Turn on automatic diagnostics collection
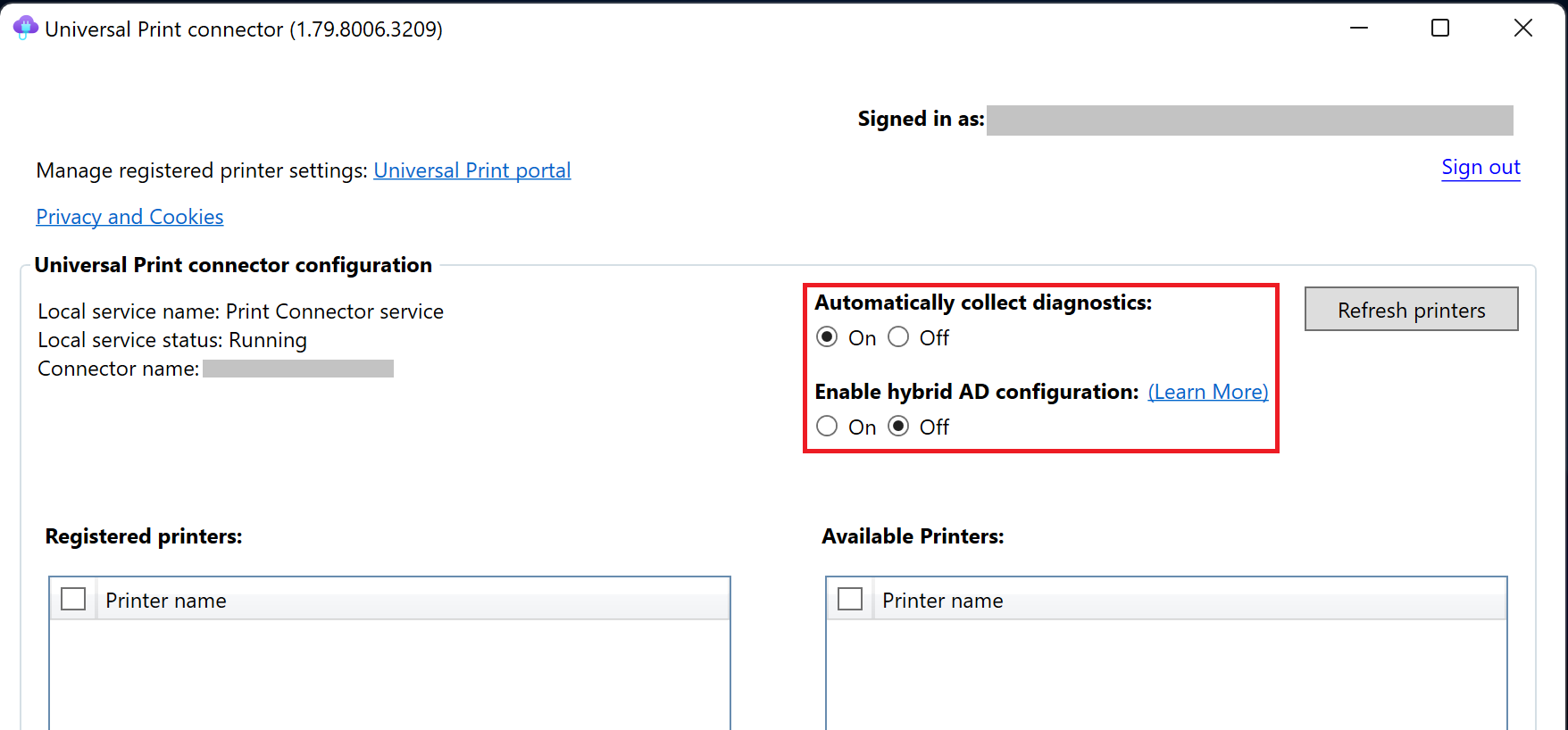 coord(828,337)
